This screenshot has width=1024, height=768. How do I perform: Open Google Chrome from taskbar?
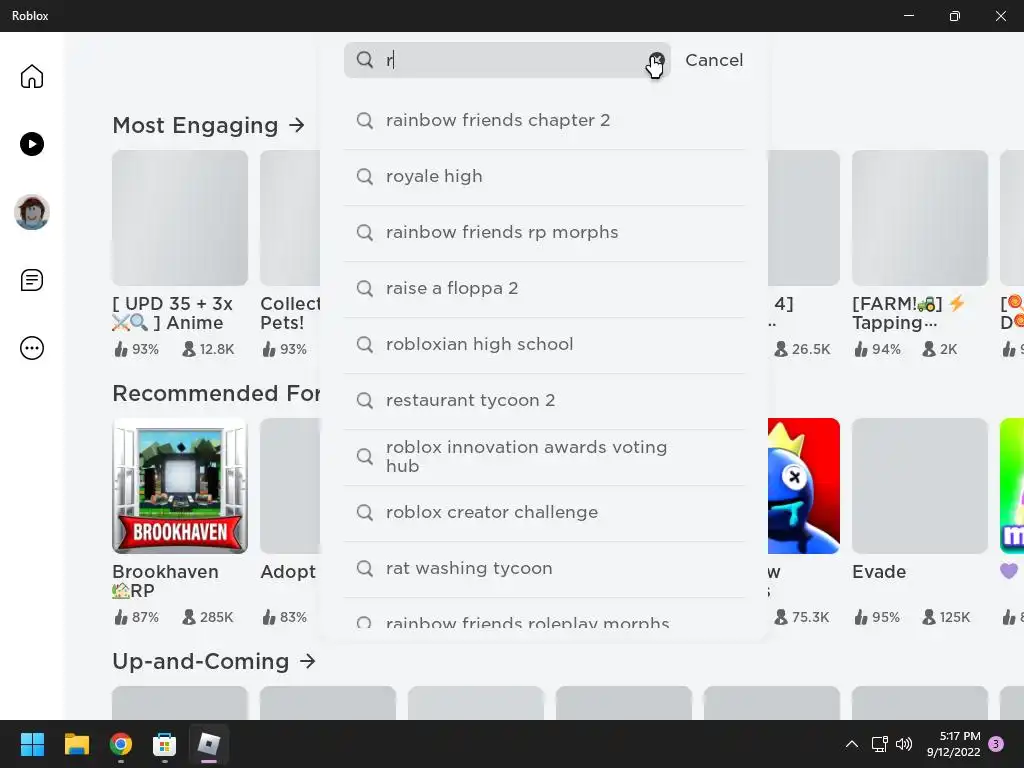click(x=121, y=744)
